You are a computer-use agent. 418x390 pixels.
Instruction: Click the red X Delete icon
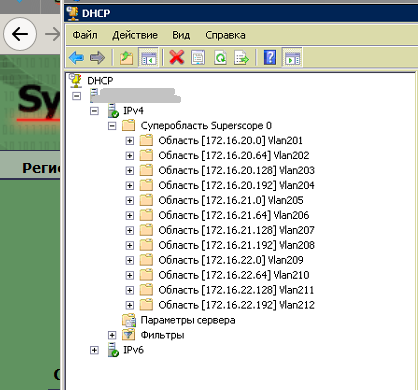[177, 57]
